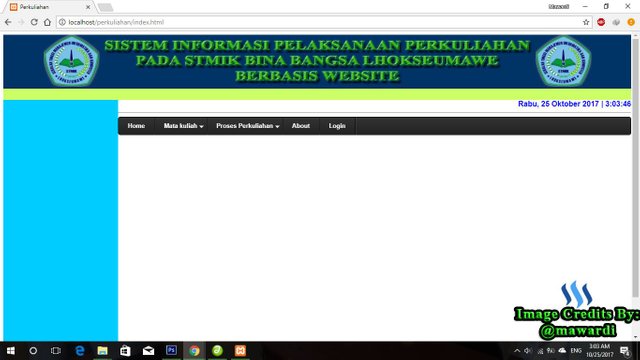640x360 pixels.
Task: Open Microsoft Store from taskbar
Action: click(x=125, y=351)
